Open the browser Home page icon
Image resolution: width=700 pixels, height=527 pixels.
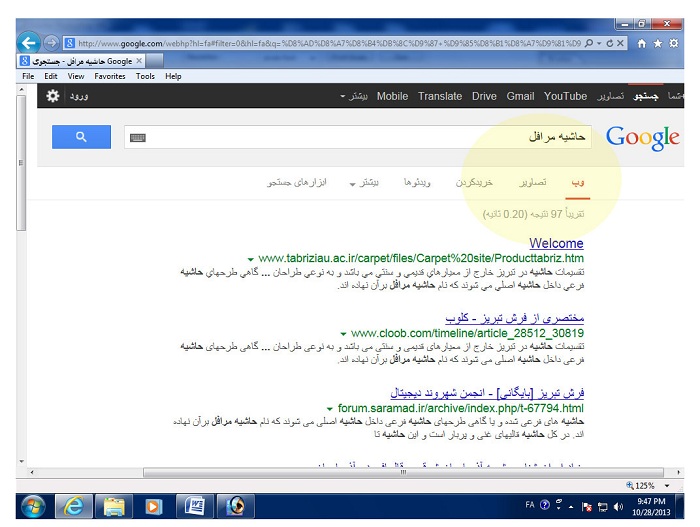pos(642,43)
